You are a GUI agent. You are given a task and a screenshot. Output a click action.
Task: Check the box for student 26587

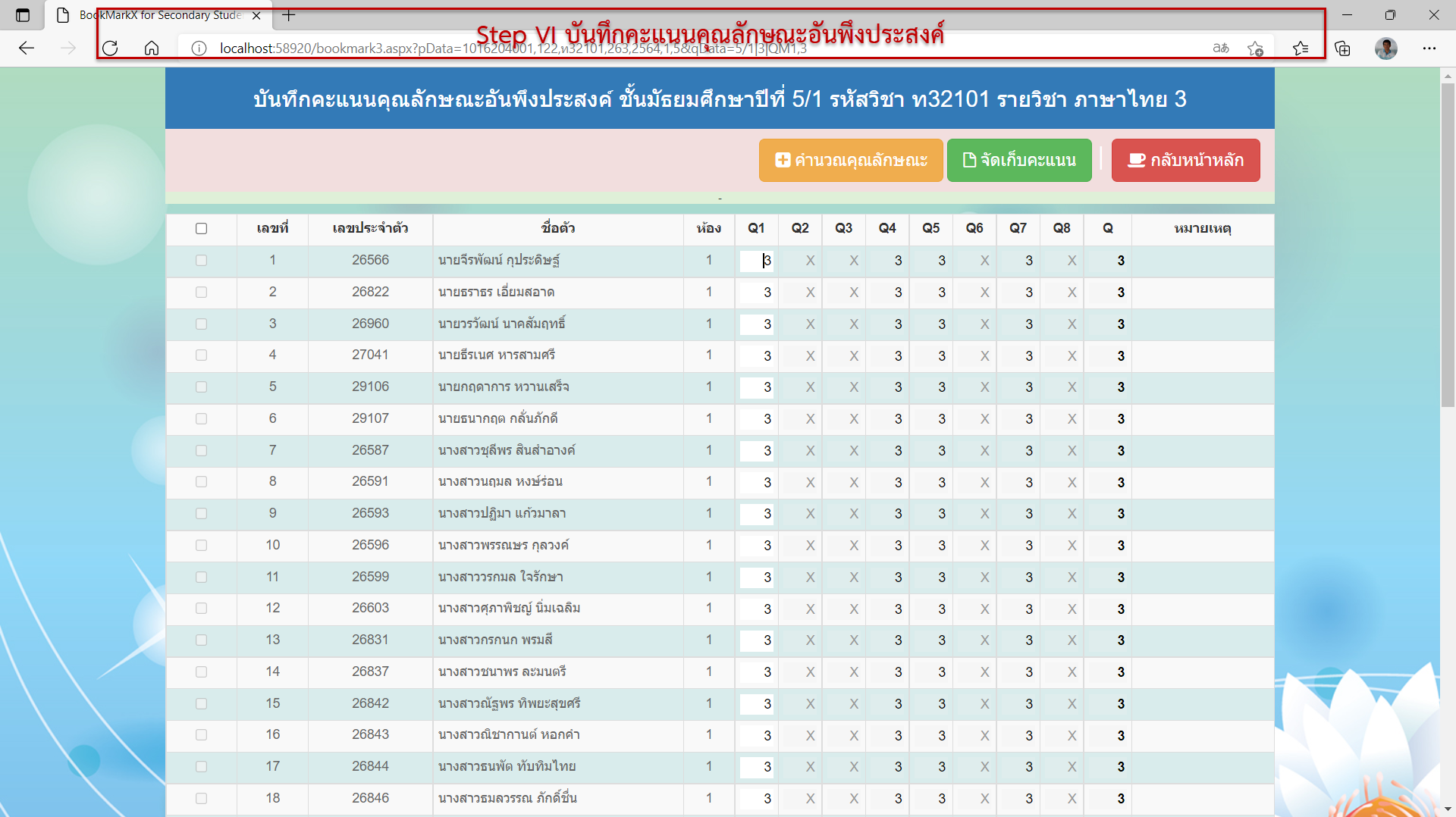click(x=201, y=451)
